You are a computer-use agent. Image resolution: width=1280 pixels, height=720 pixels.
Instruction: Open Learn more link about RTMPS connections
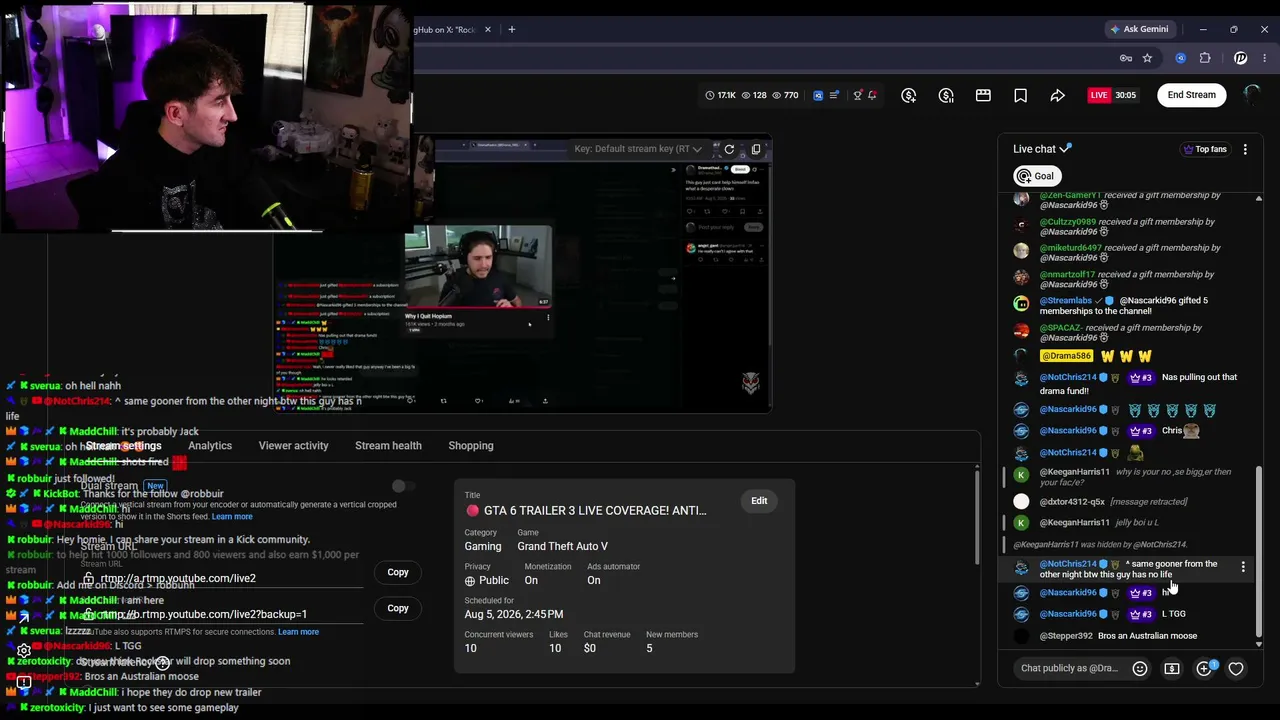click(298, 632)
